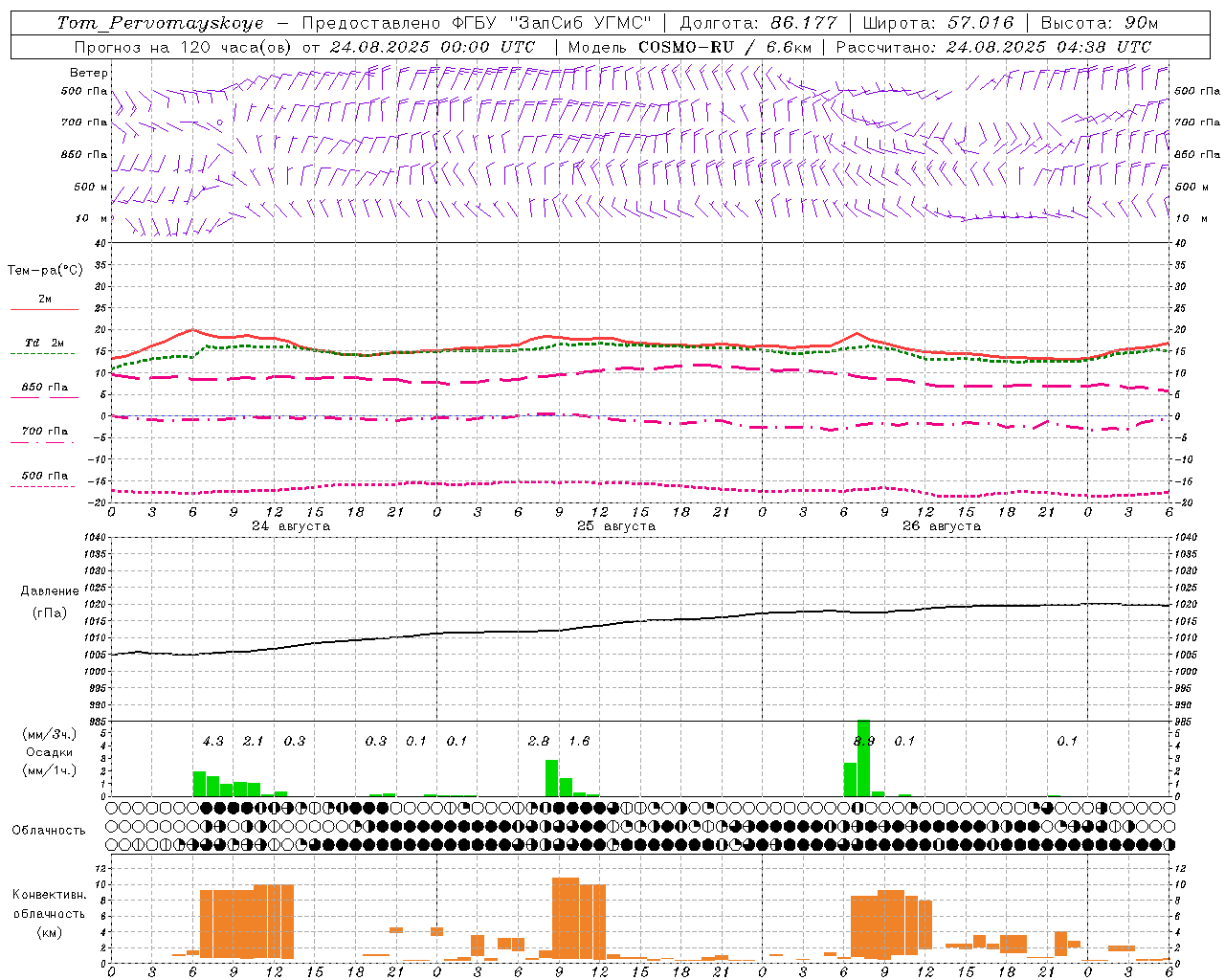Click the red legend line under 2м
1225x980 pixels.
[44, 309]
